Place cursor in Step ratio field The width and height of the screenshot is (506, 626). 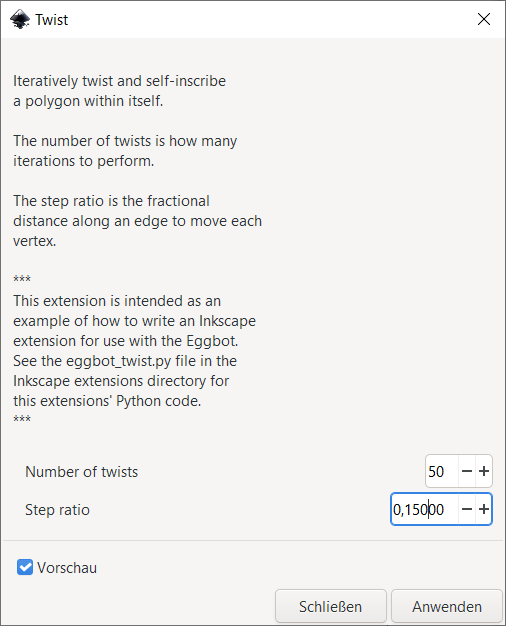click(x=424, y=509)
